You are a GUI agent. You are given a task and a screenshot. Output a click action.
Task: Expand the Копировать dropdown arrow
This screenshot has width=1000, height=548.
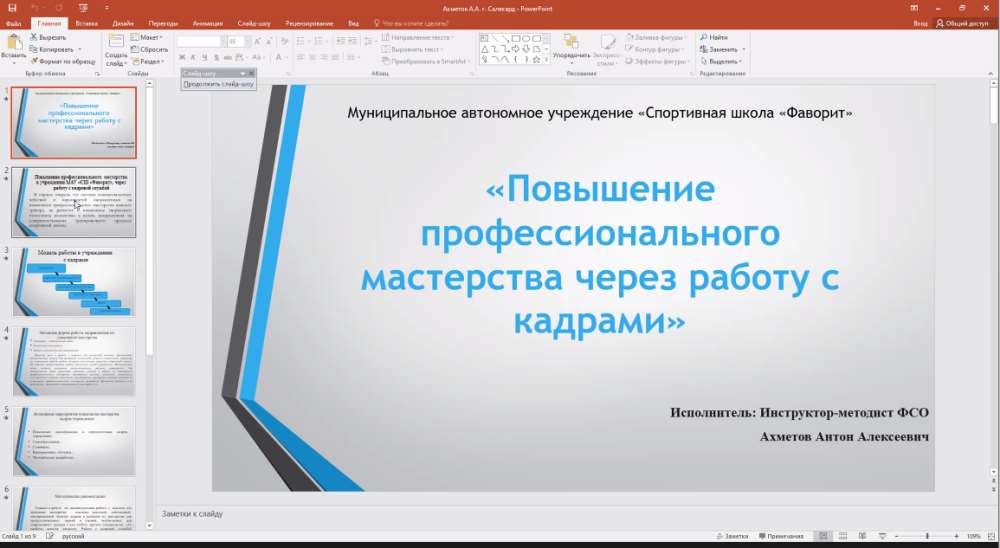point(80,49)
